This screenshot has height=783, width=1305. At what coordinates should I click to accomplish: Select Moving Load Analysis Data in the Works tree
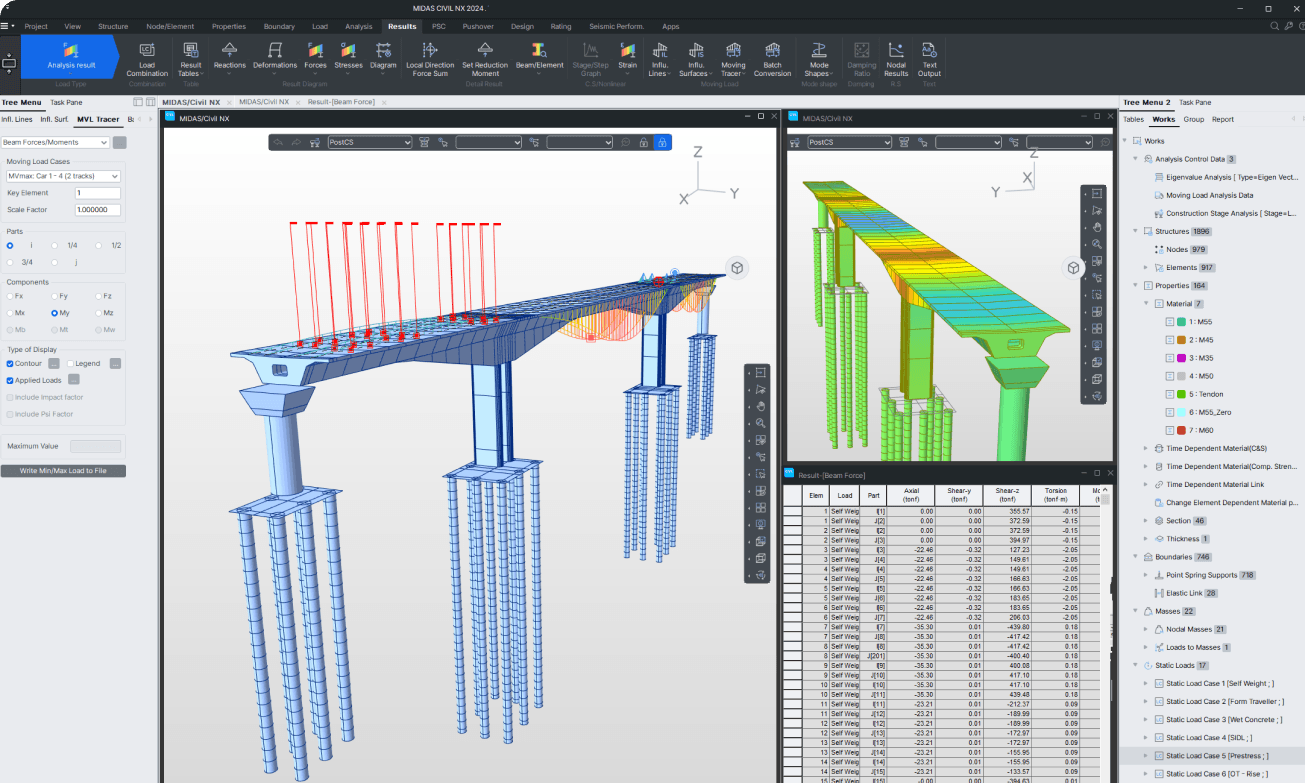pyautogui.click(x=1209, y=195)
